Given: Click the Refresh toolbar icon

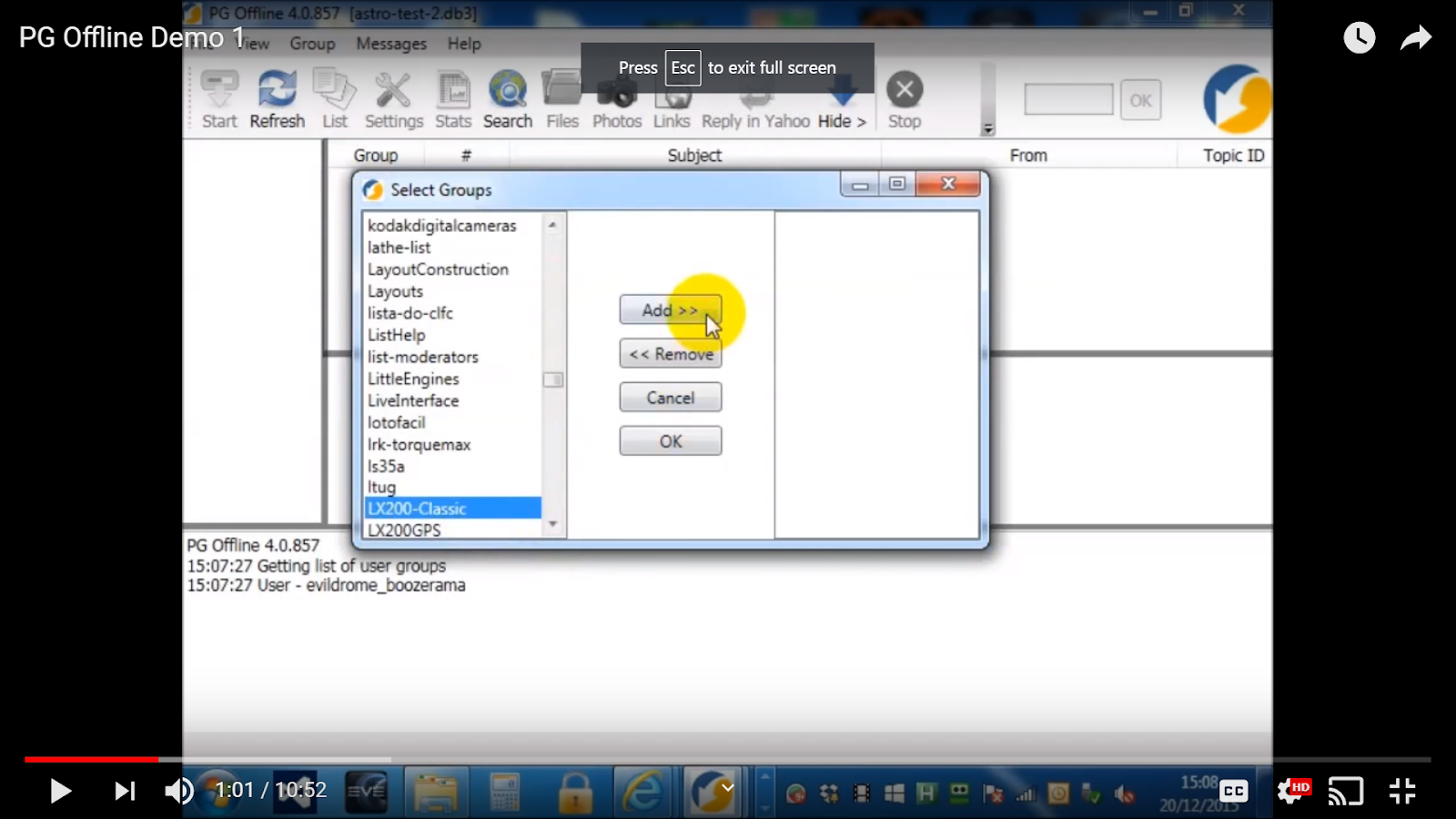Looking at the screenshot, I should [x=278, y=99].
